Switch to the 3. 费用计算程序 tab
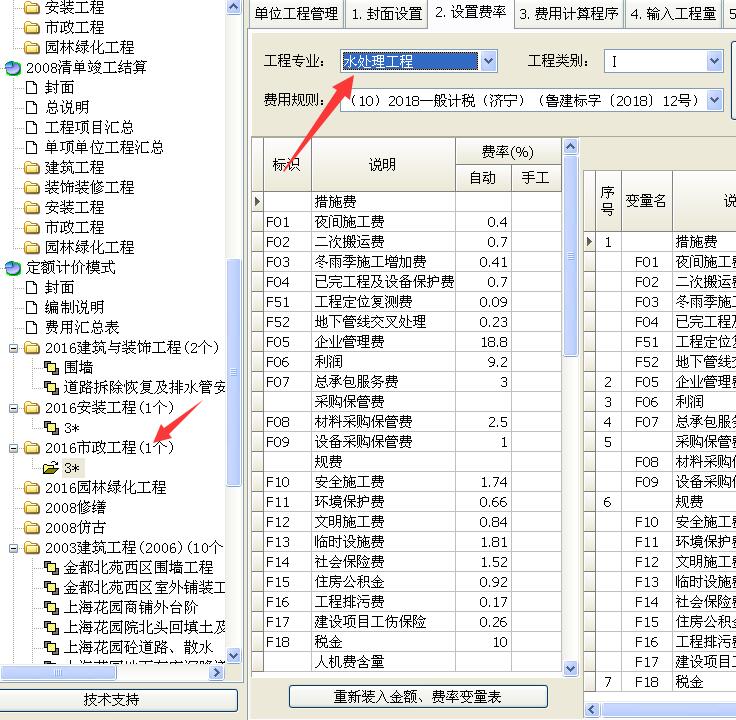 point(569,14)
